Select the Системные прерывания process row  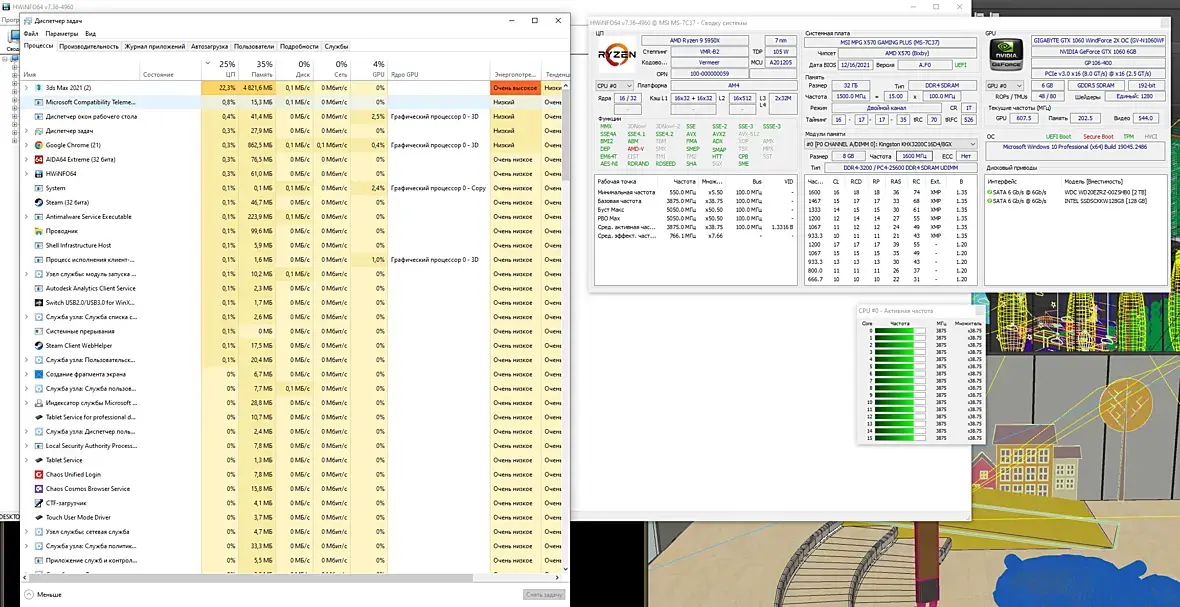click(293, 331)
